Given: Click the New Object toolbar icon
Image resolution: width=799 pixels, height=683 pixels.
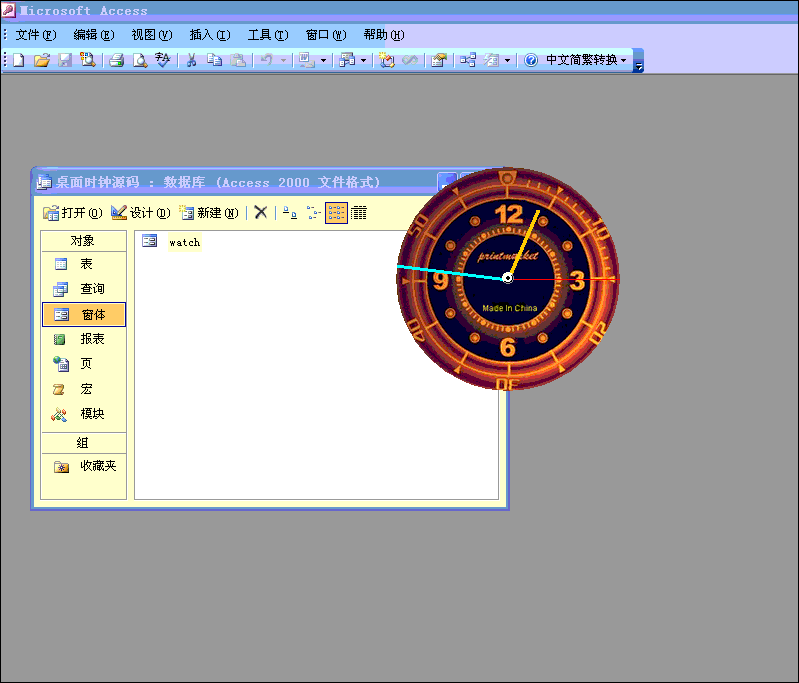Looking at the screenshot, I should point(491,60).
